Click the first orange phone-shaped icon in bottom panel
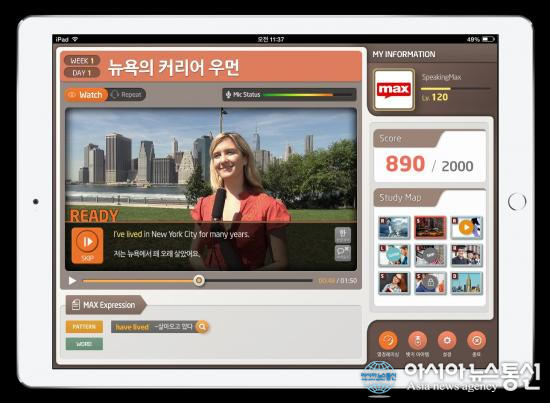550x403 pixels. [388, 340]
